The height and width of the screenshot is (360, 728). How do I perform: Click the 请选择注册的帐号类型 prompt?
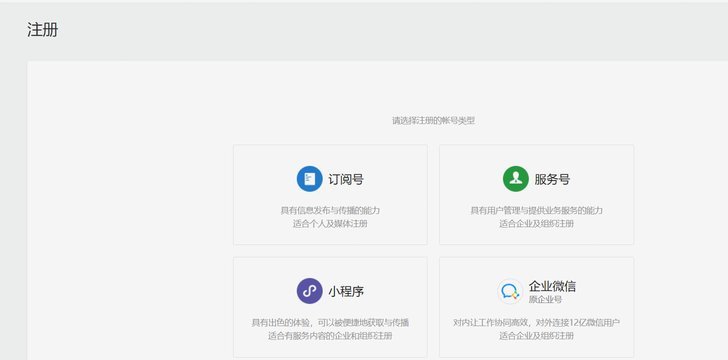(x=434, y=121)
